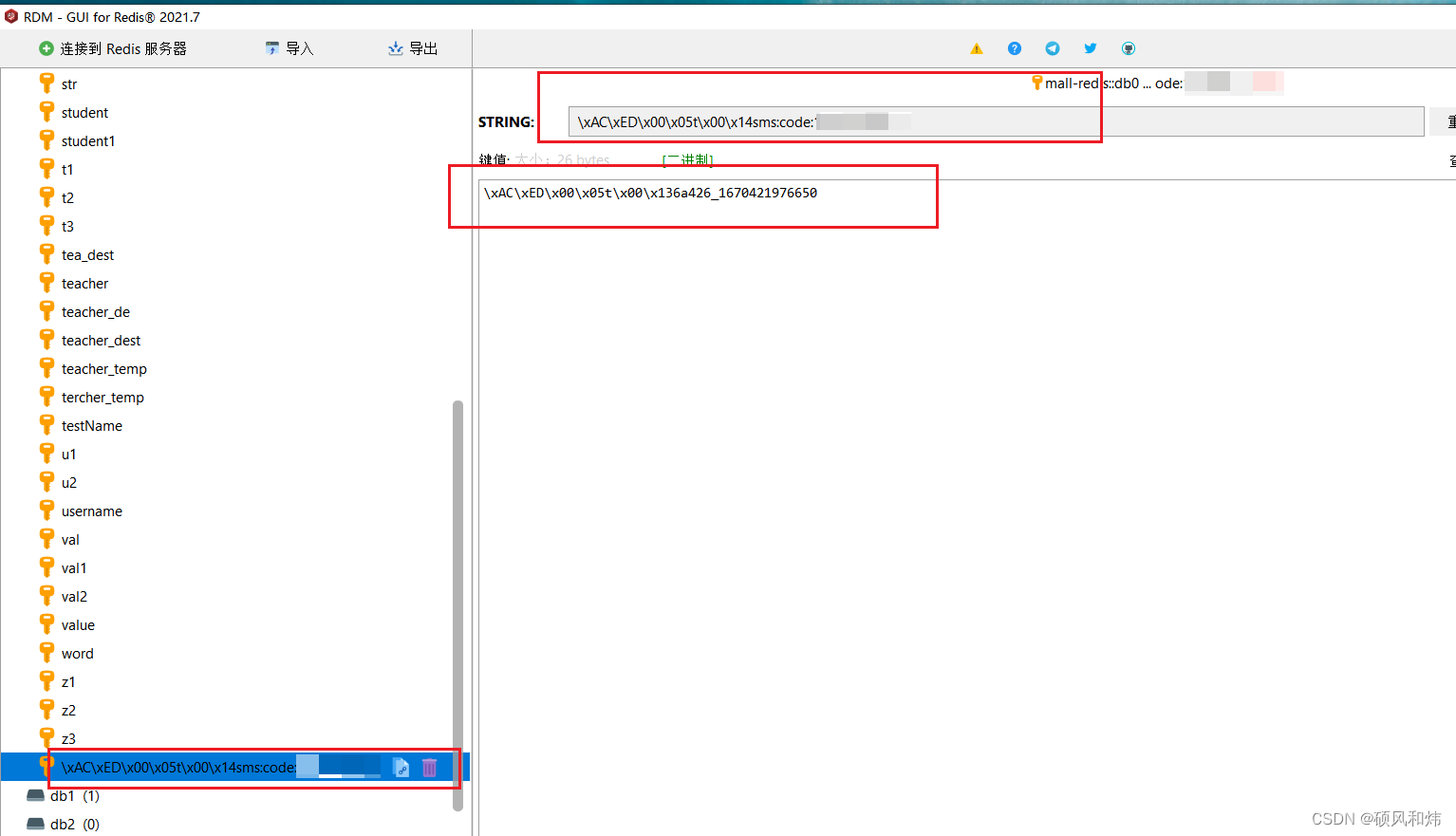The height and width of the screenshot is (836, 1456).
Task: Click the STRING type label
Action: tap(507, 121)
